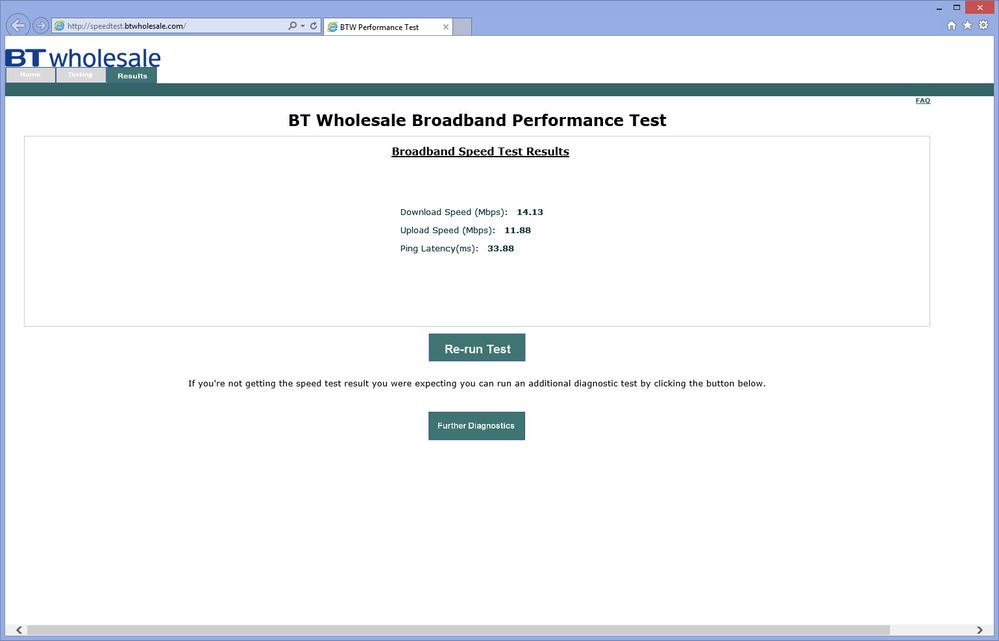Viewport: 999px width, 641px height.
Task: Click the scroll right arrow
Action: click(x=980, y=630)
